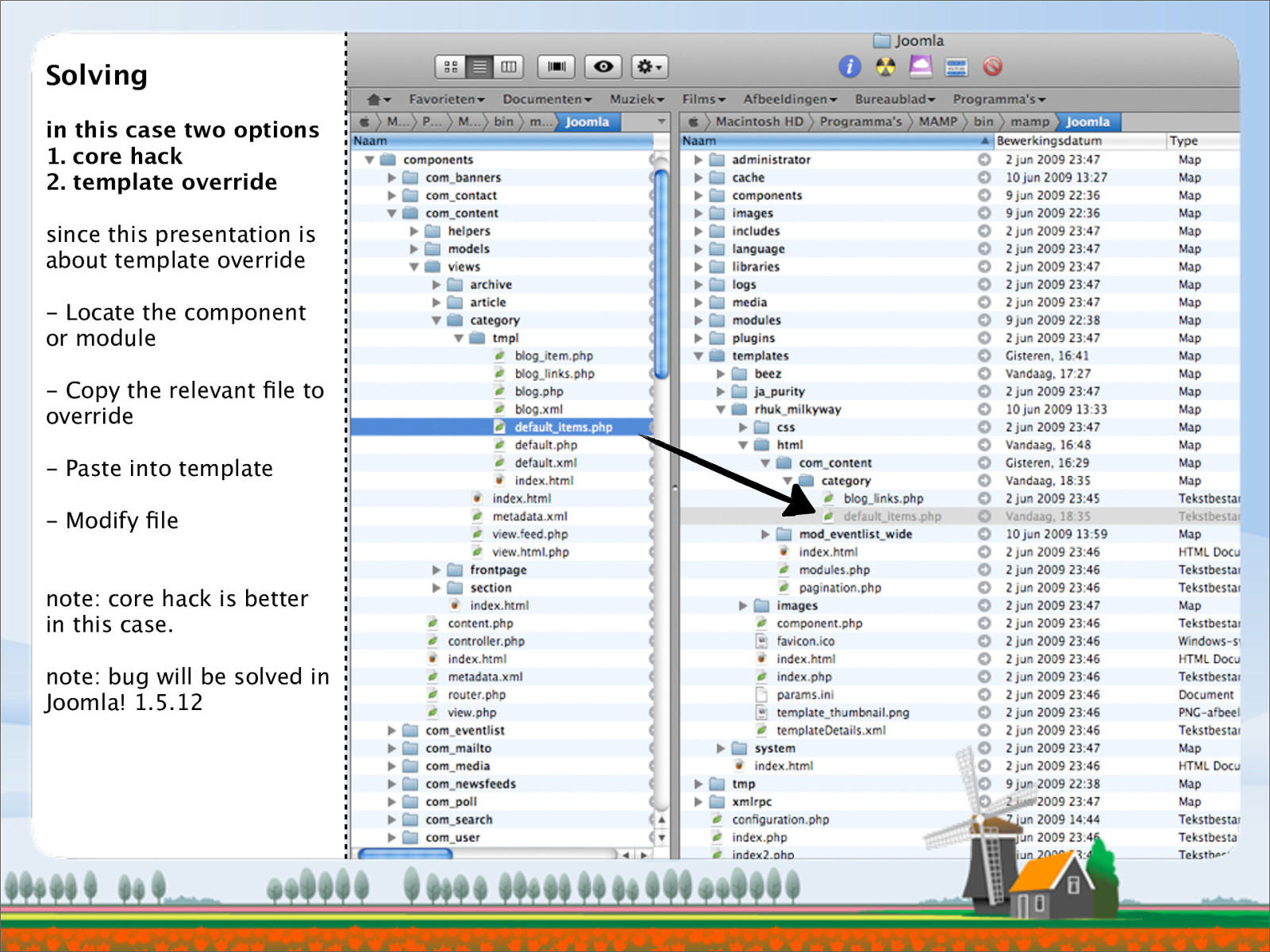Click the blue window panel toolbar icon
Image resolution: width=1270 pixels, height=952 pixels.
956,67
